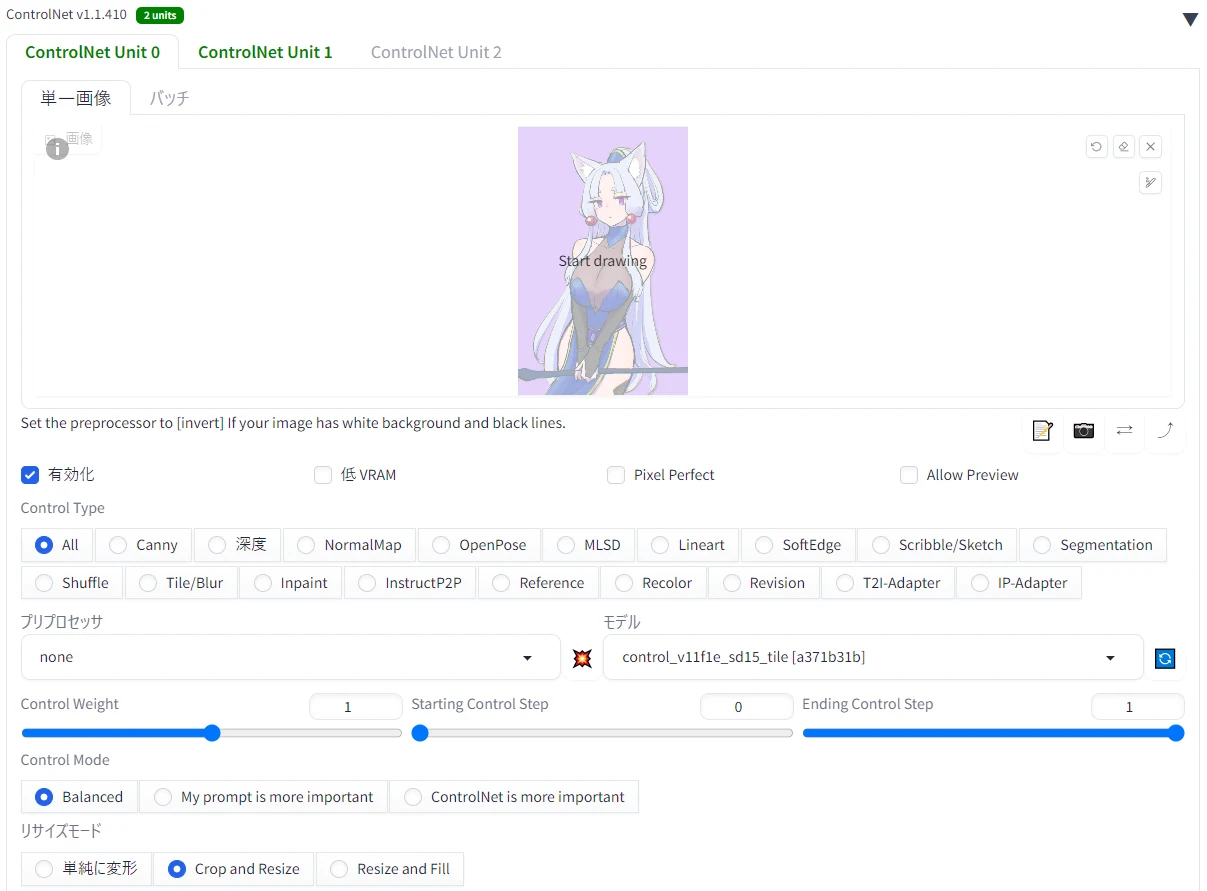Select the Tile/Blur control type
This screenshot has width=1207, height=891.
click(x=181, y=583)
